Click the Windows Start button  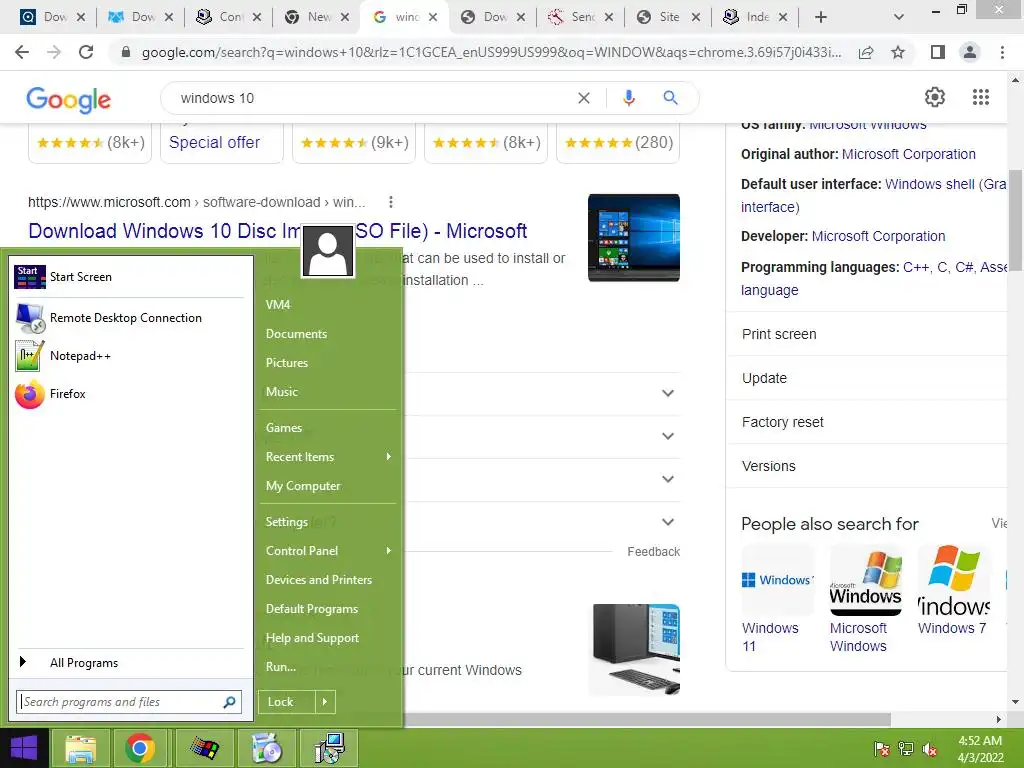[24, 748]
